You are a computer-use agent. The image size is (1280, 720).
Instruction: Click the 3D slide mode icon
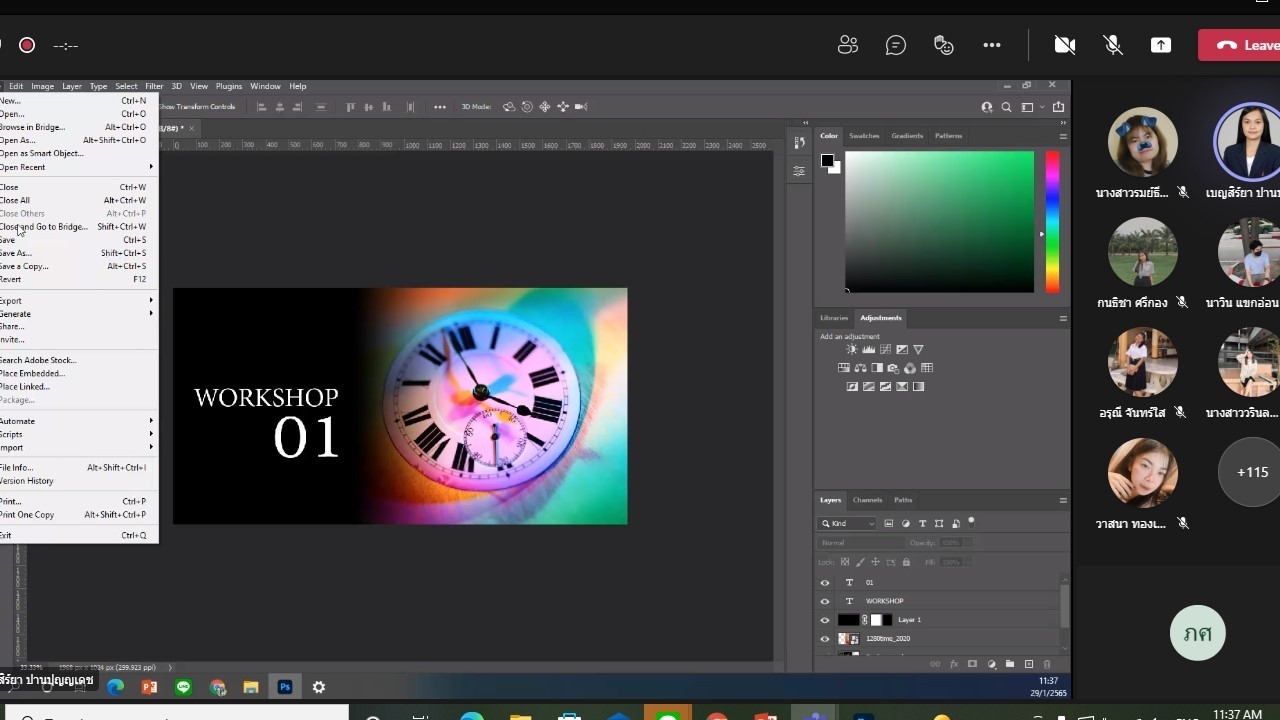pyautogui.click(x=563, y=107)
